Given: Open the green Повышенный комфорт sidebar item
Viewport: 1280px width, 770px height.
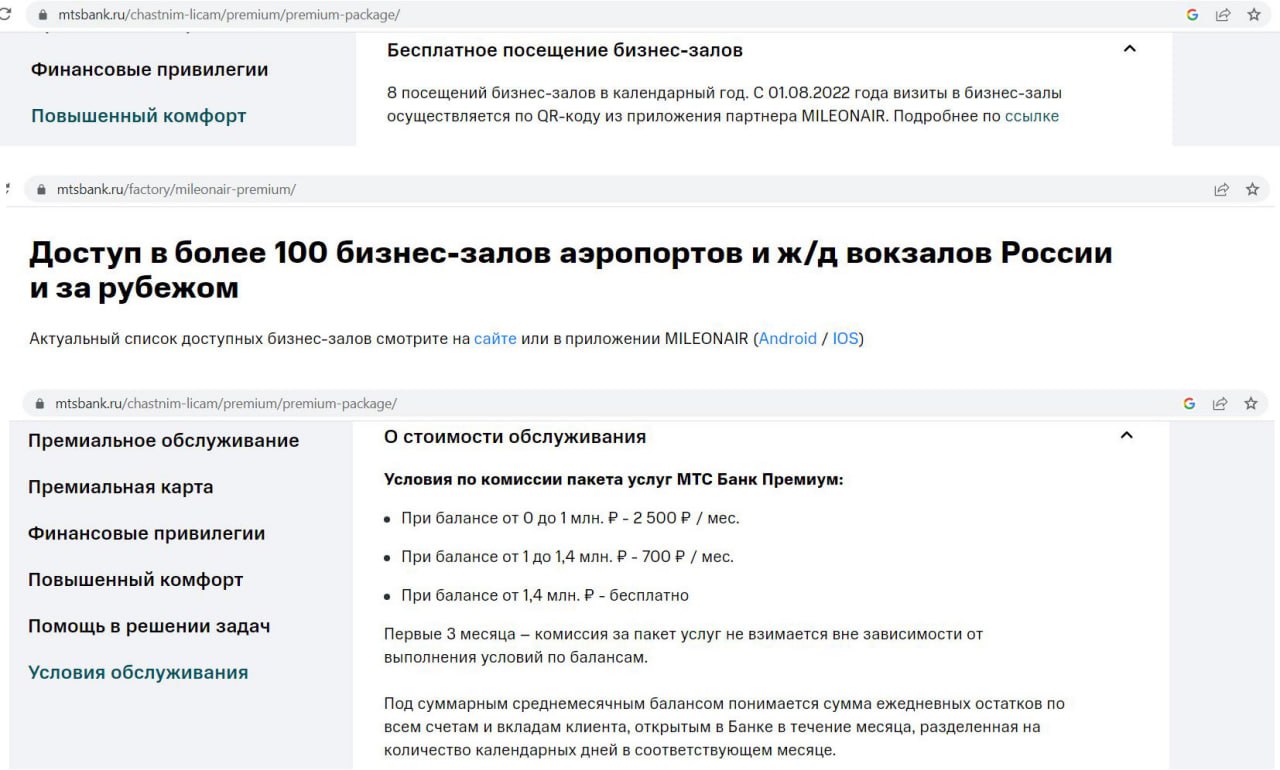Looking at the screenshot, I should (x=138, y=116).
